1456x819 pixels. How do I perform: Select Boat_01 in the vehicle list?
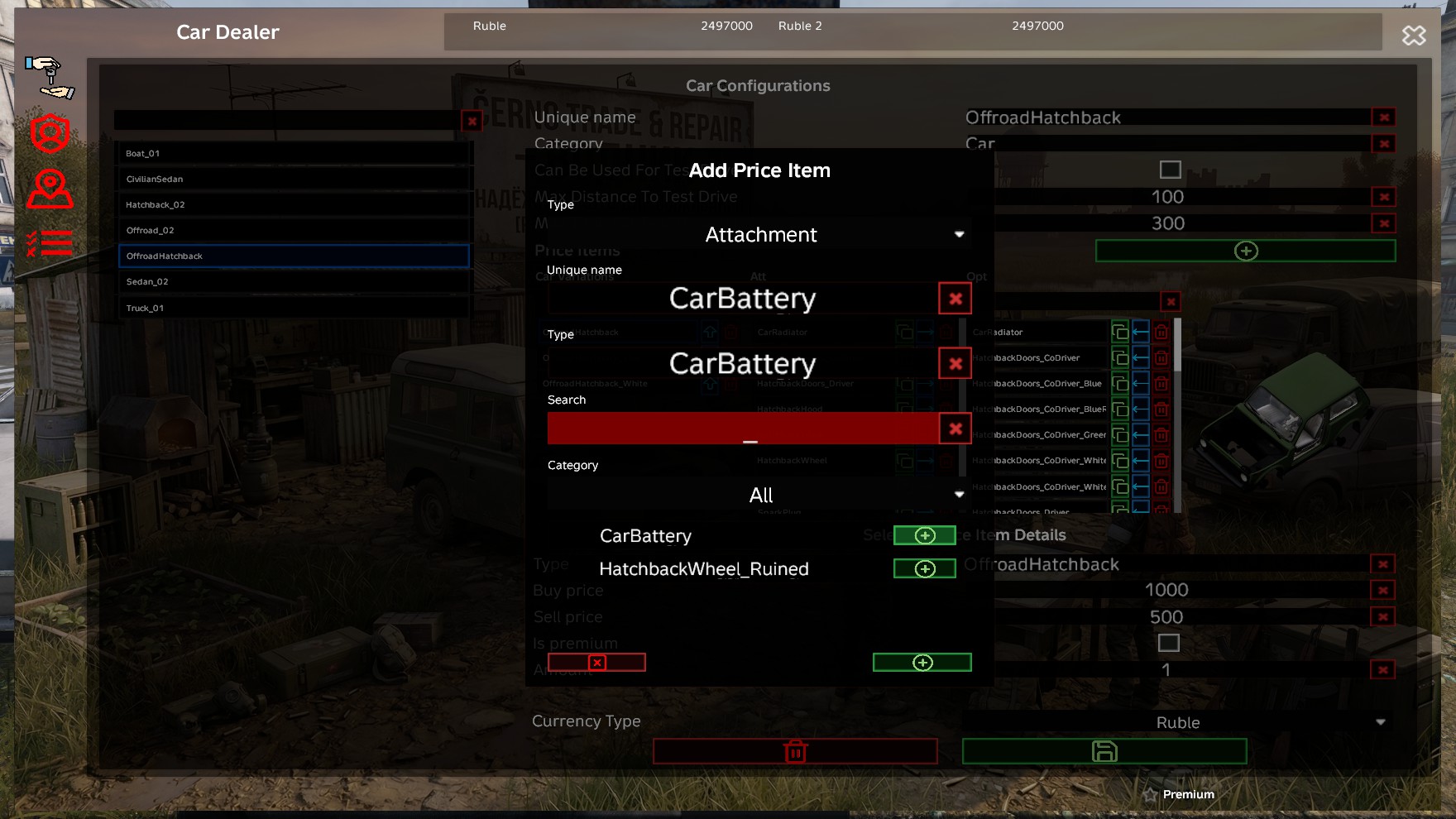[294, 154]
